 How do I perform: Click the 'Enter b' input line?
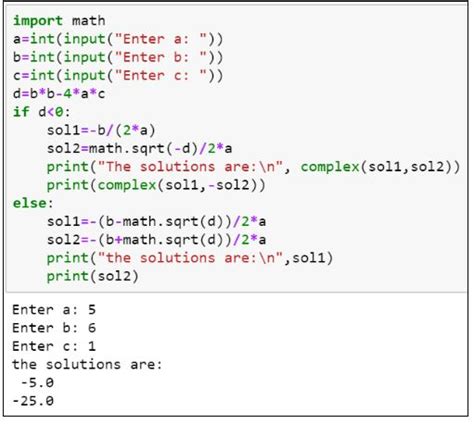118,57
